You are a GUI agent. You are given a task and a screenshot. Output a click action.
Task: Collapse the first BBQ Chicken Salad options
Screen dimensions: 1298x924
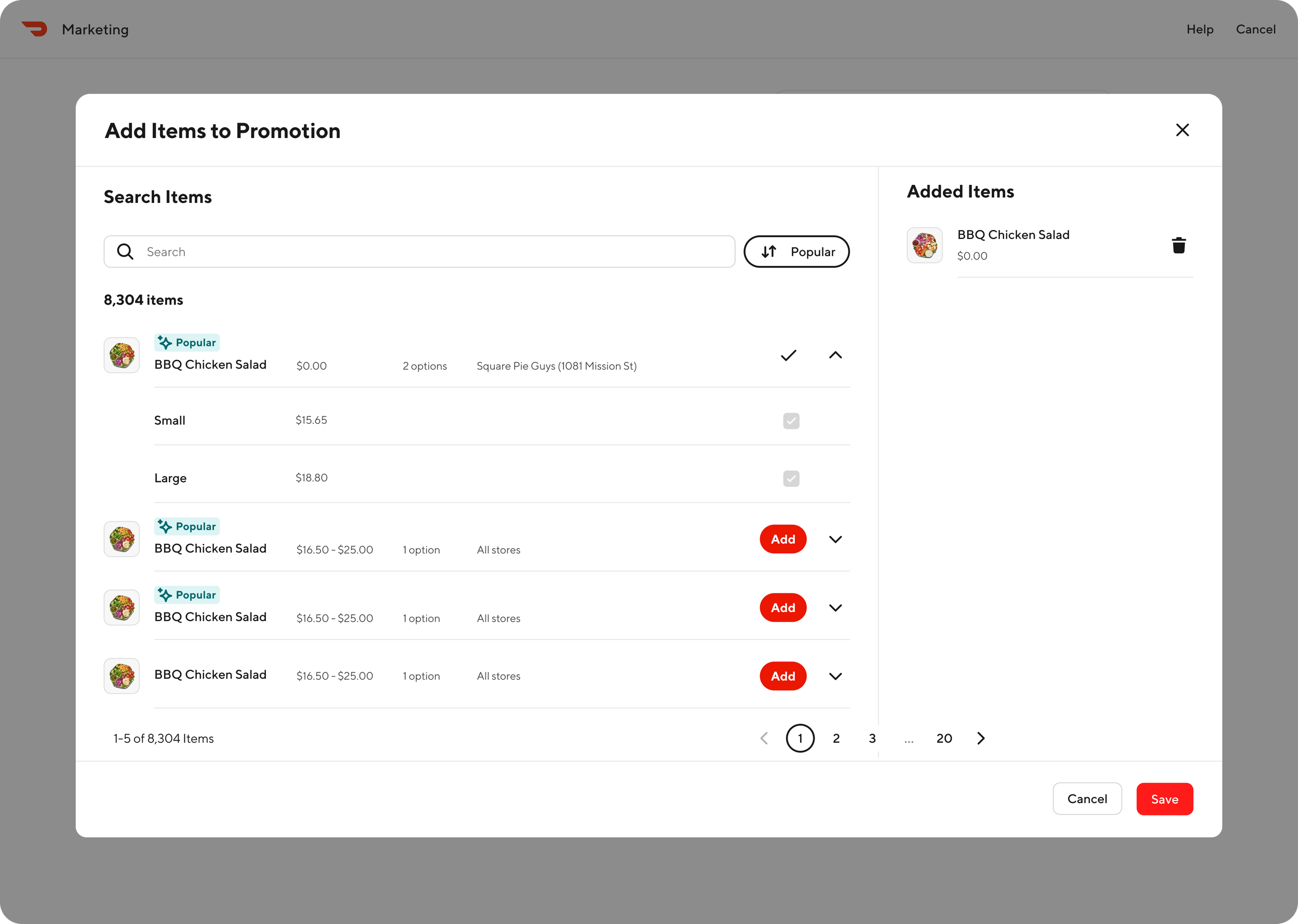pyautogui.click(x=835, y=356)
